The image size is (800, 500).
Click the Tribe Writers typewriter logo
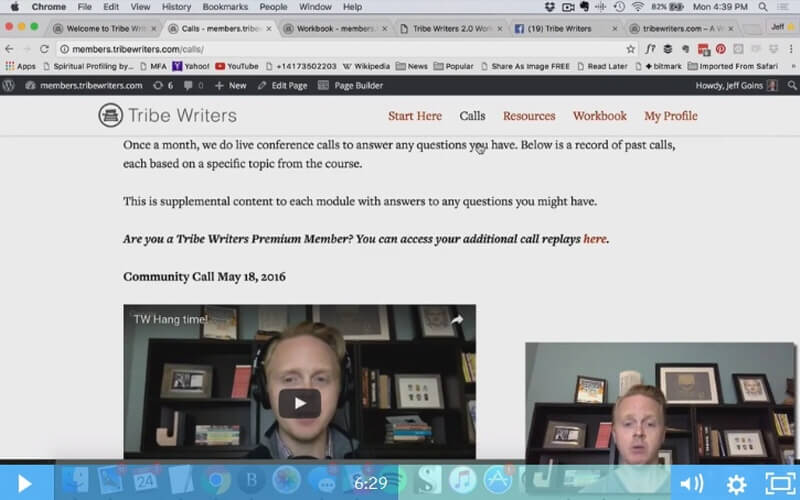[110, 115]
